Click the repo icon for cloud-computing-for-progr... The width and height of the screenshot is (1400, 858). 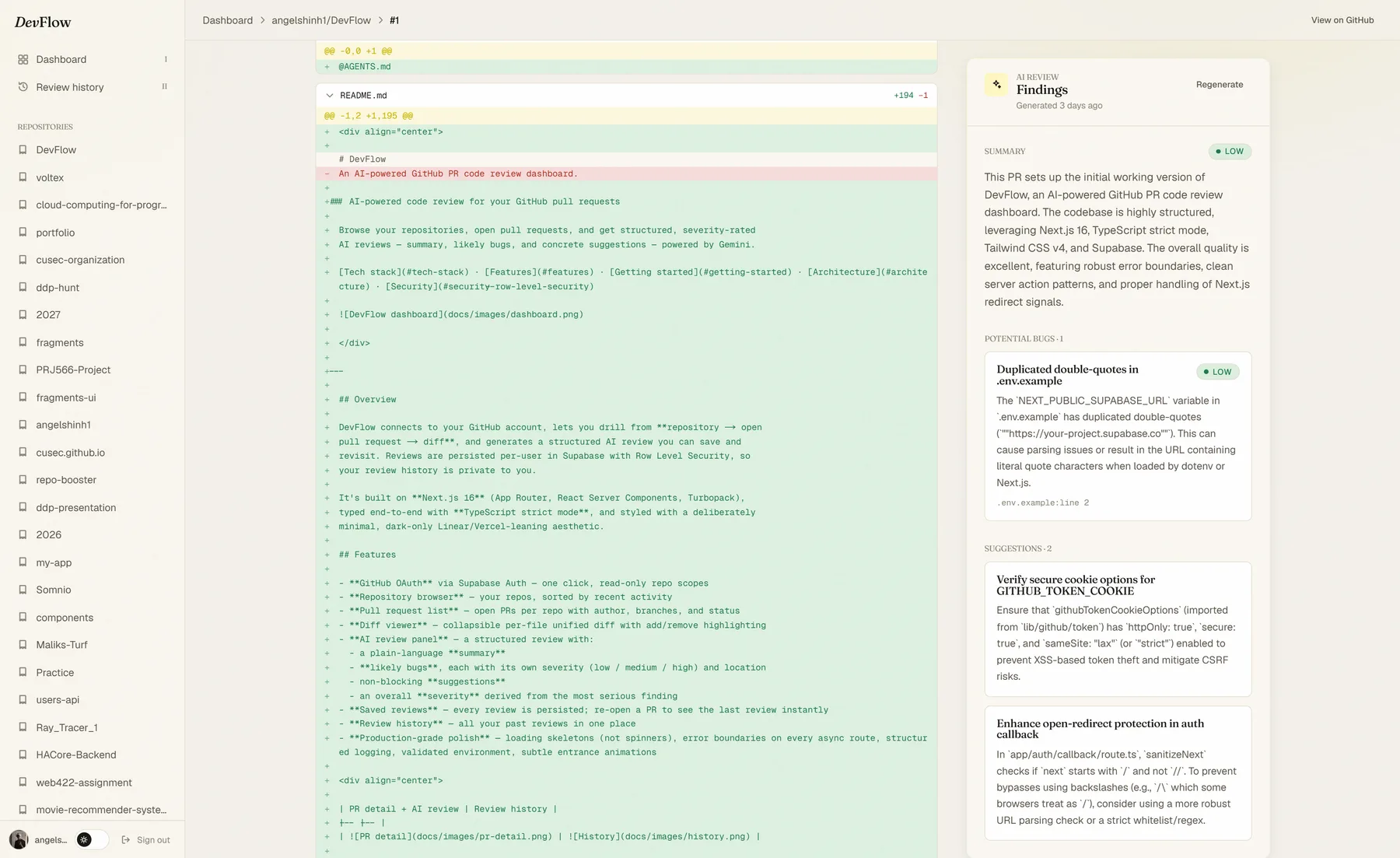click(x=23, y=205)
